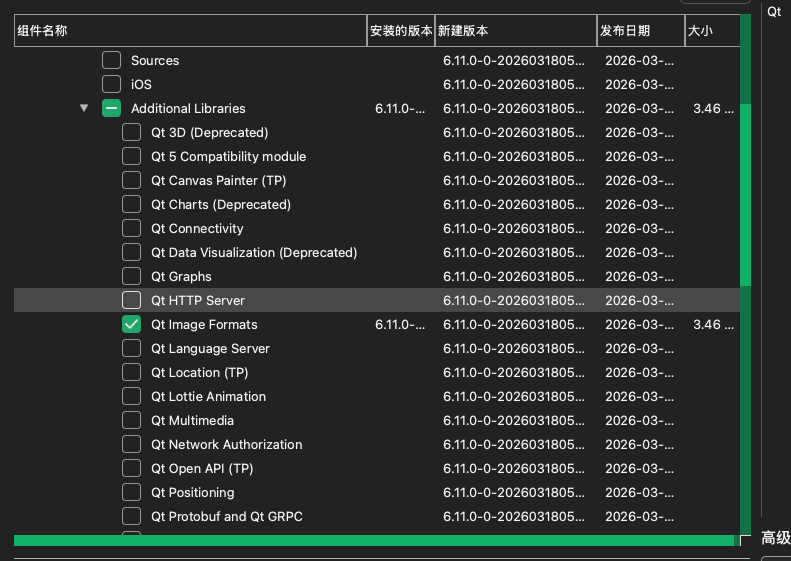Select the Qt Protobuf and Qt GRPC label
791x561 pixels.
coord(227,517)
